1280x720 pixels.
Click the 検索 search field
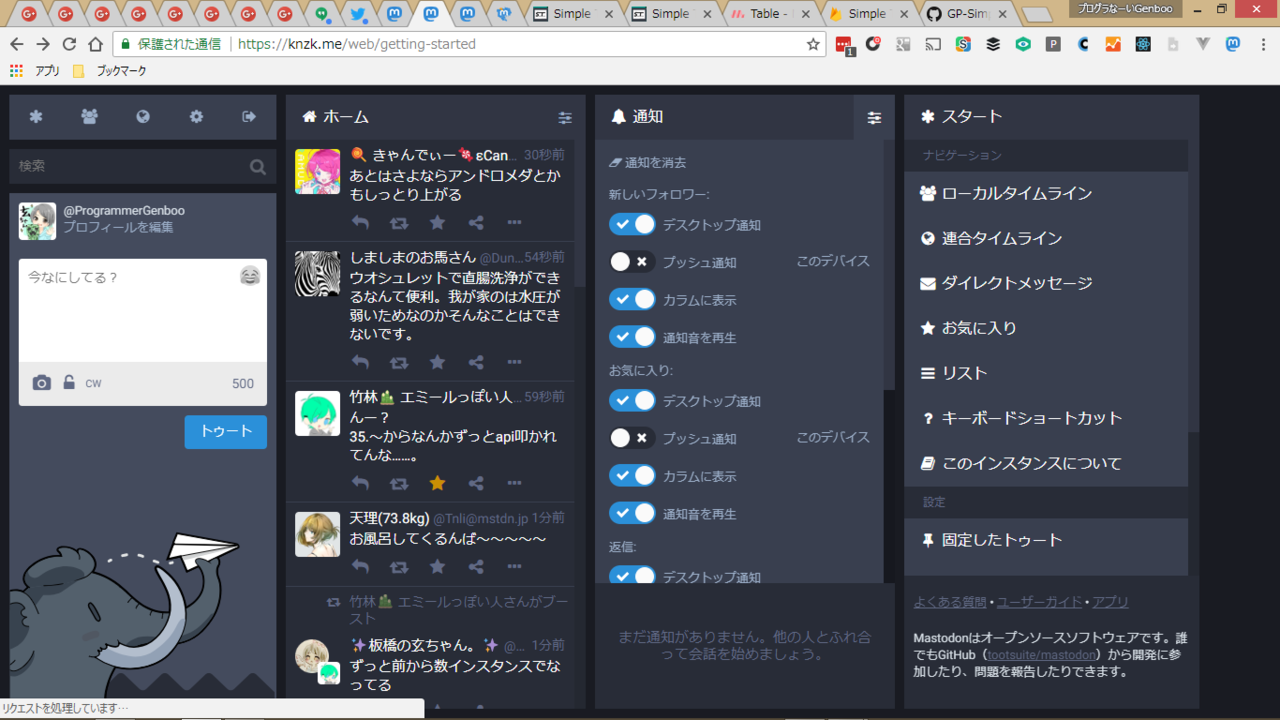130,166
